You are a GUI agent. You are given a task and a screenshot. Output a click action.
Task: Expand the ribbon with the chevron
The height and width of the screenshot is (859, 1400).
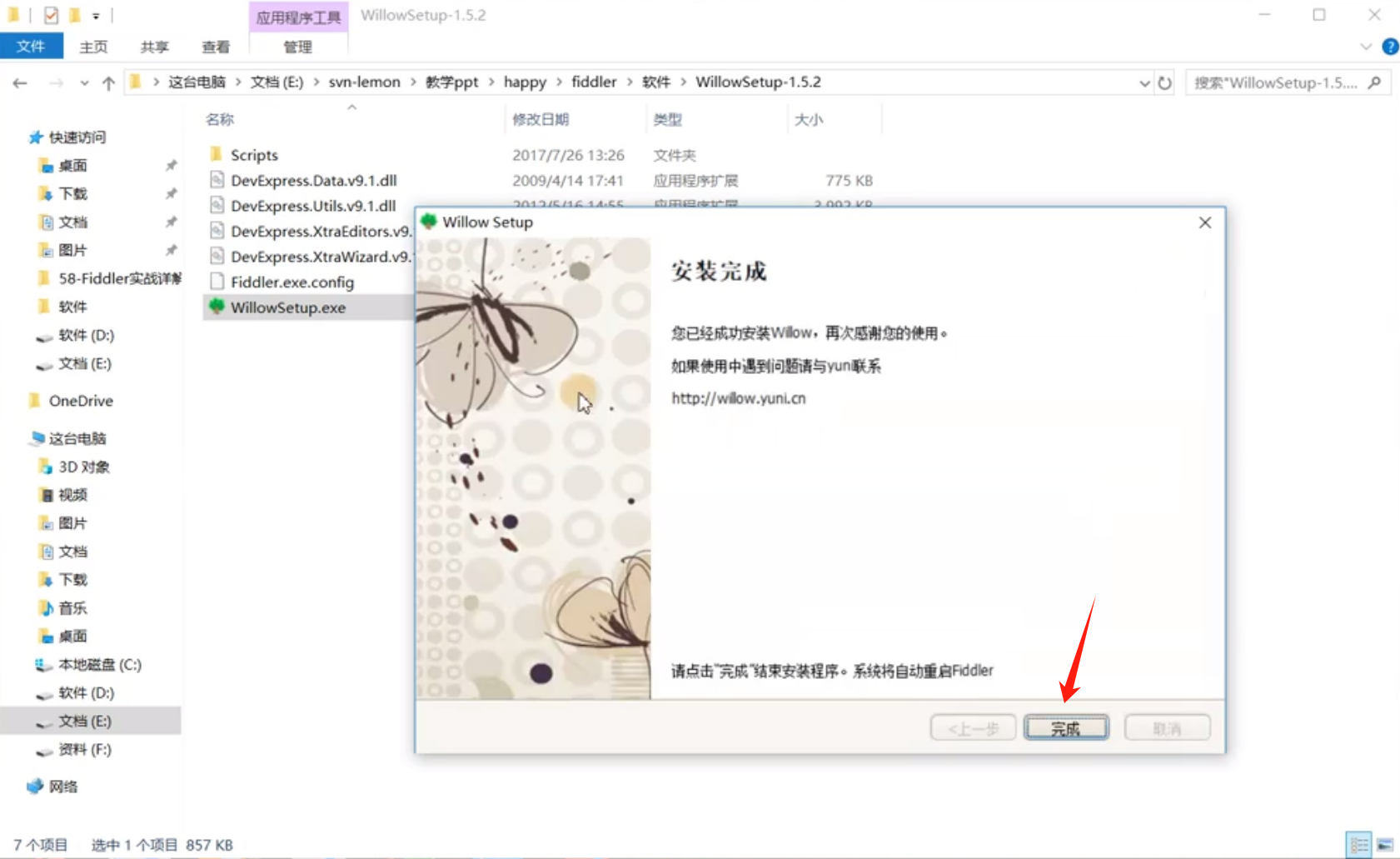pos(1366,47)
